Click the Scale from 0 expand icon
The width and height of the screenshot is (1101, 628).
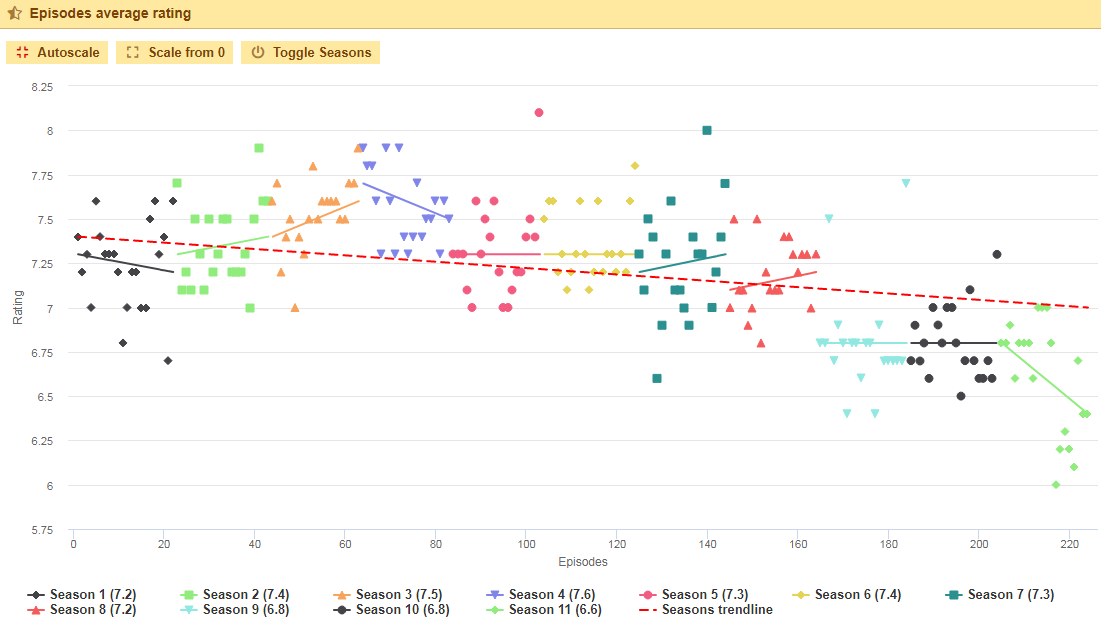pyautogui.click(x=133, y=53)
